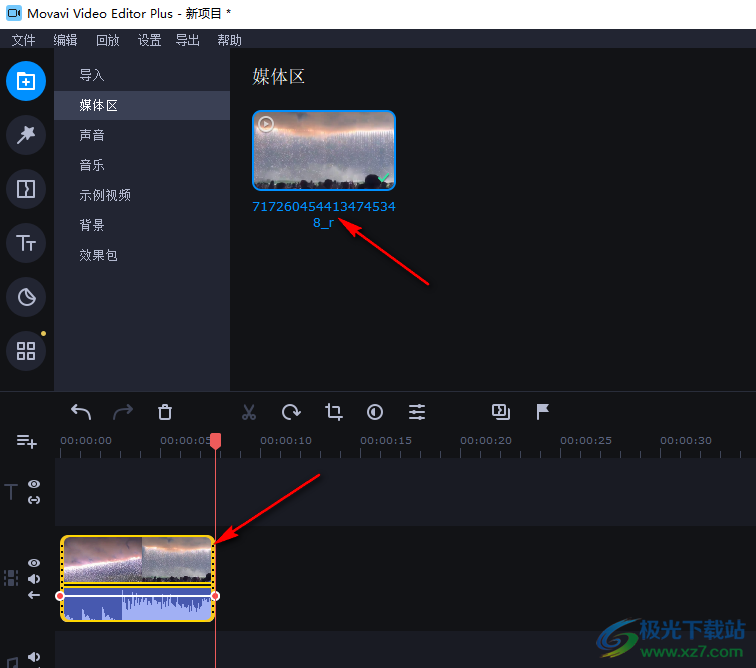Click the Rotate clip toolbar icon
Viewport: 756px width, 668px height.
(291, 412)
